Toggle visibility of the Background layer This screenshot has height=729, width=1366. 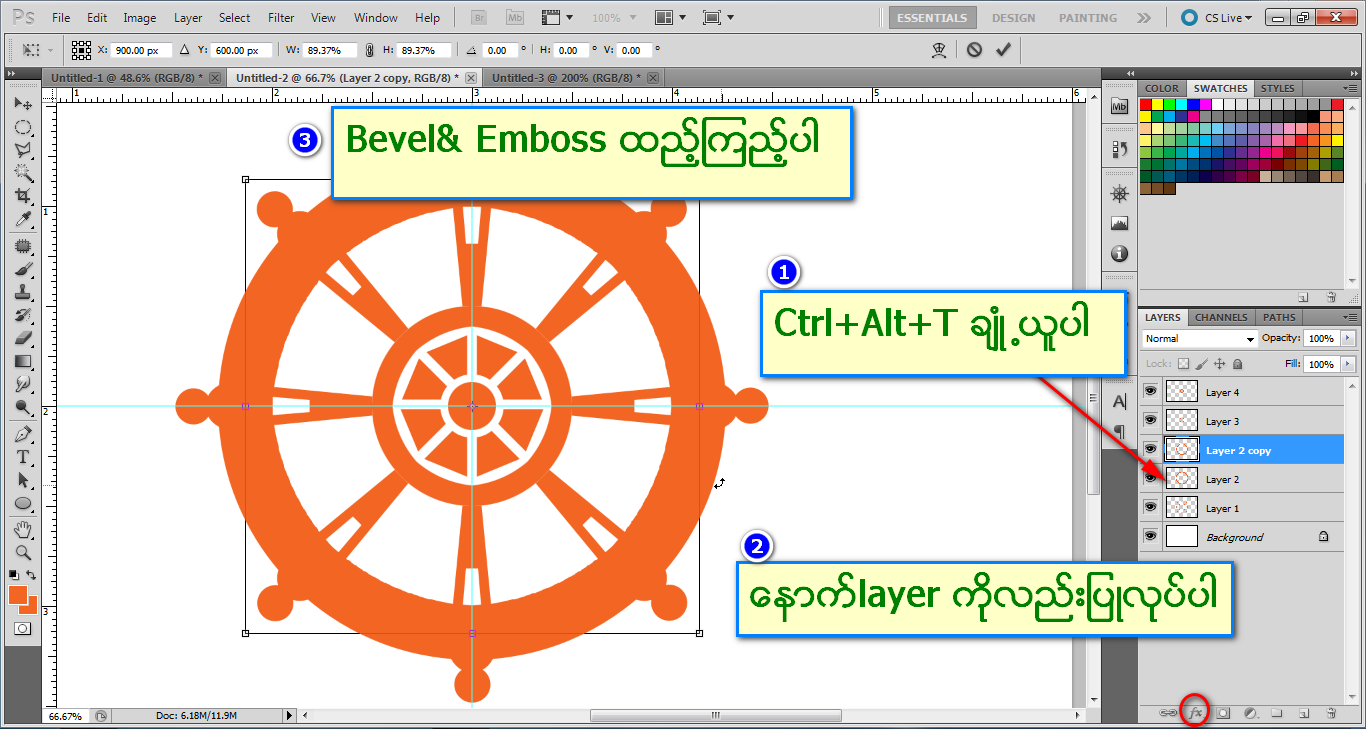click(x=1150, y=536)
